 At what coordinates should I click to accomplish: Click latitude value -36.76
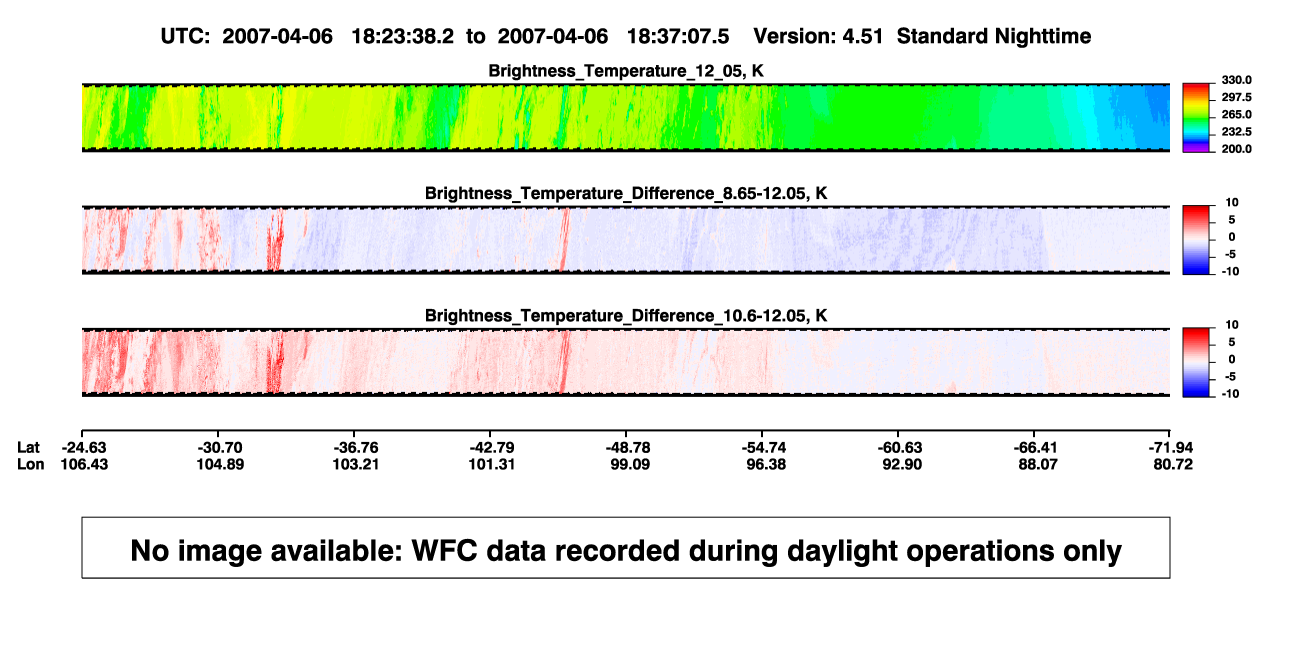pos(356,447)
